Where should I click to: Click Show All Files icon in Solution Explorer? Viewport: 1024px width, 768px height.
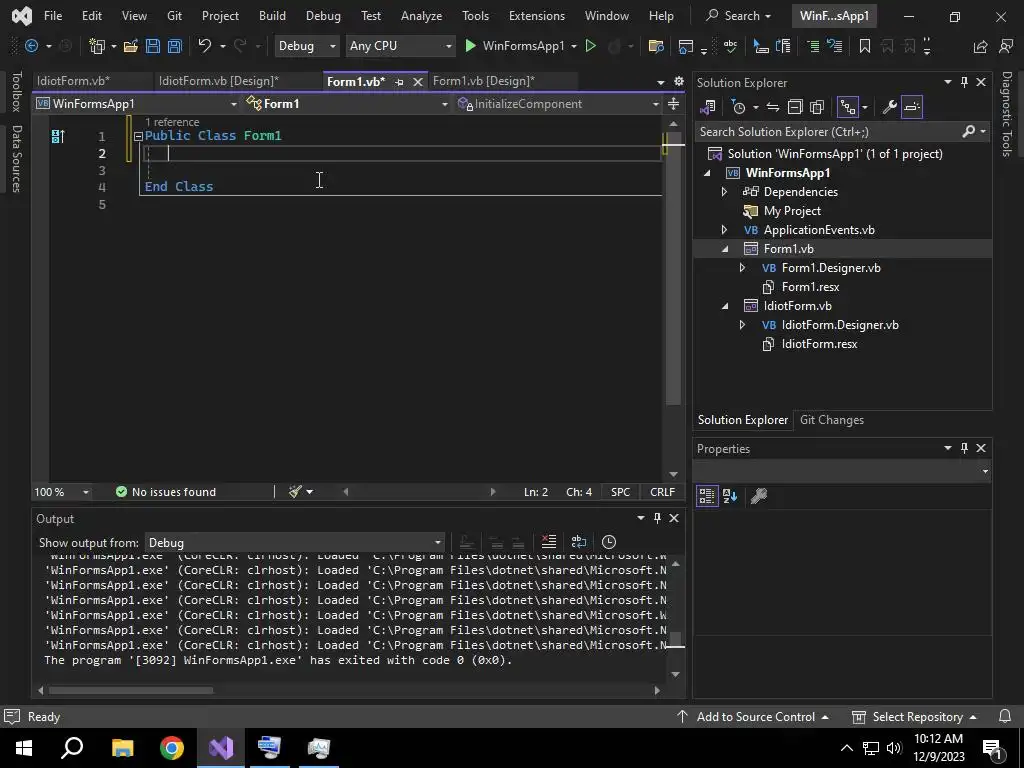coord(817,107)
